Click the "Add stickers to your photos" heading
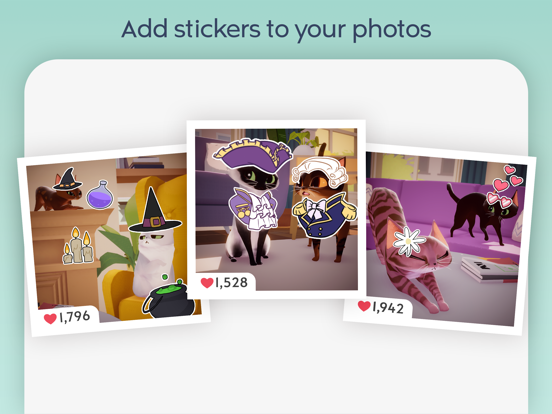 click(x=276, y=29)
